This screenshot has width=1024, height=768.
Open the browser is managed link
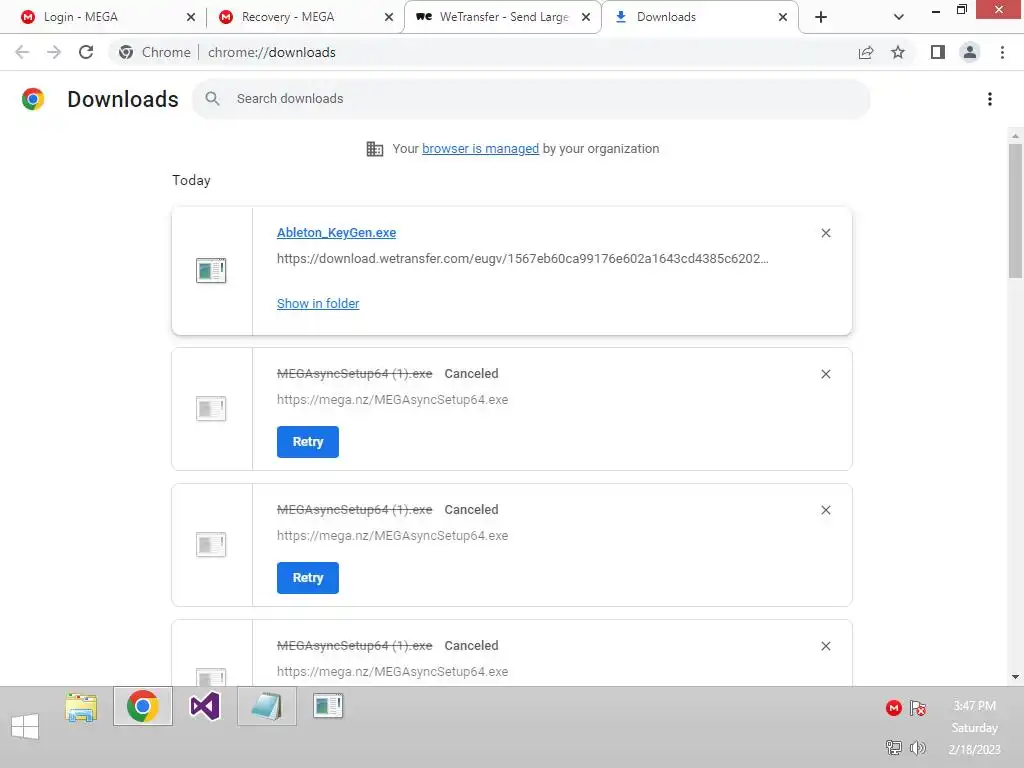point(481,149)
